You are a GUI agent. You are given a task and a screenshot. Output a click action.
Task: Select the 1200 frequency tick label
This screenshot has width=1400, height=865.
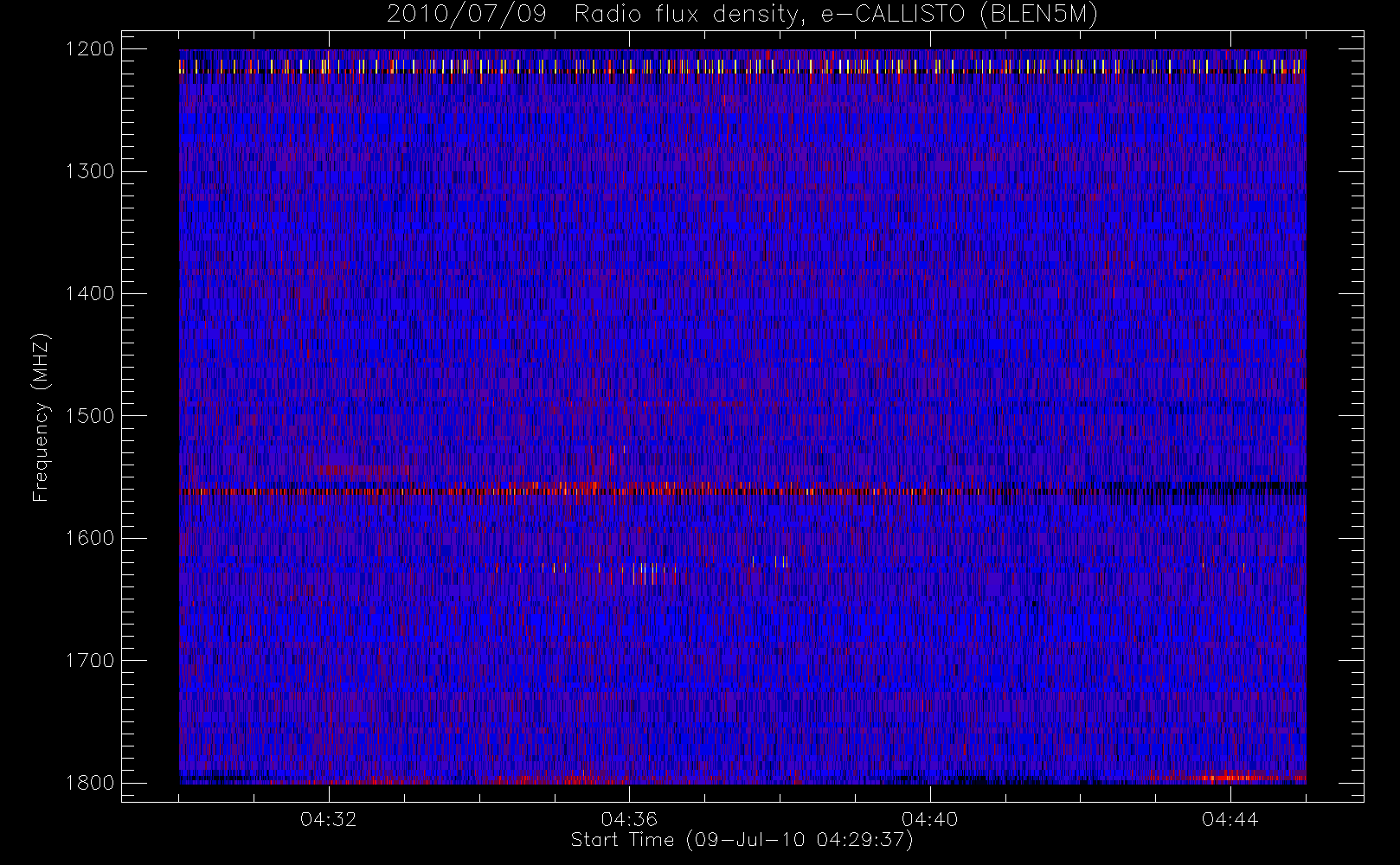click(90, 49)
